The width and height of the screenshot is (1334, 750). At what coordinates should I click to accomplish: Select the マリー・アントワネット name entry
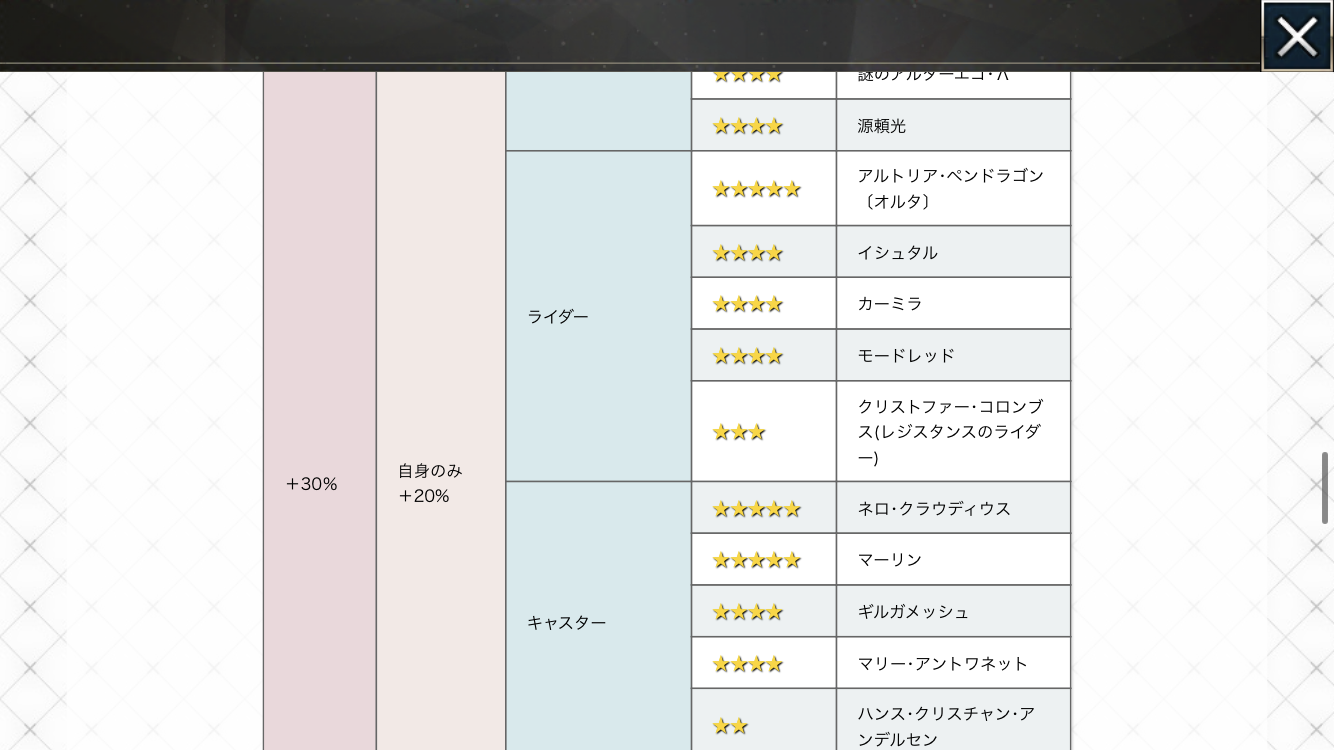942,664
